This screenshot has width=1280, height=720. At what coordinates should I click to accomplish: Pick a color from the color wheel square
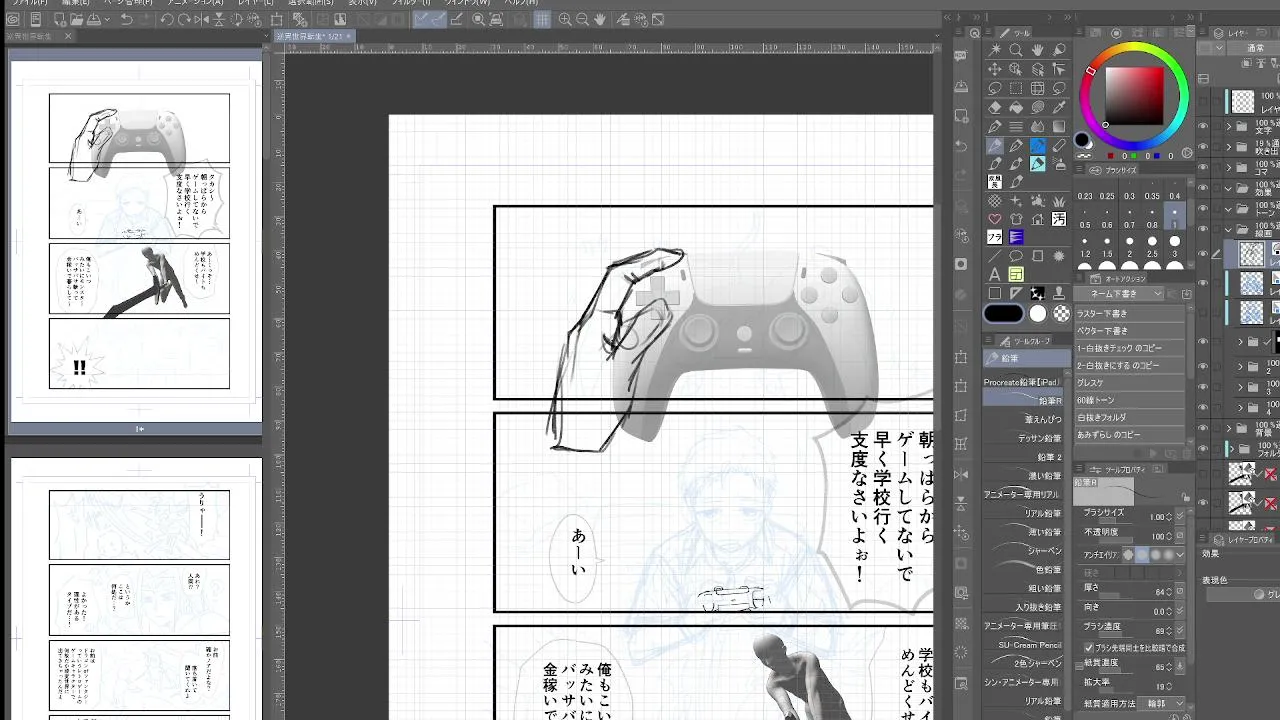(1134, 96)
